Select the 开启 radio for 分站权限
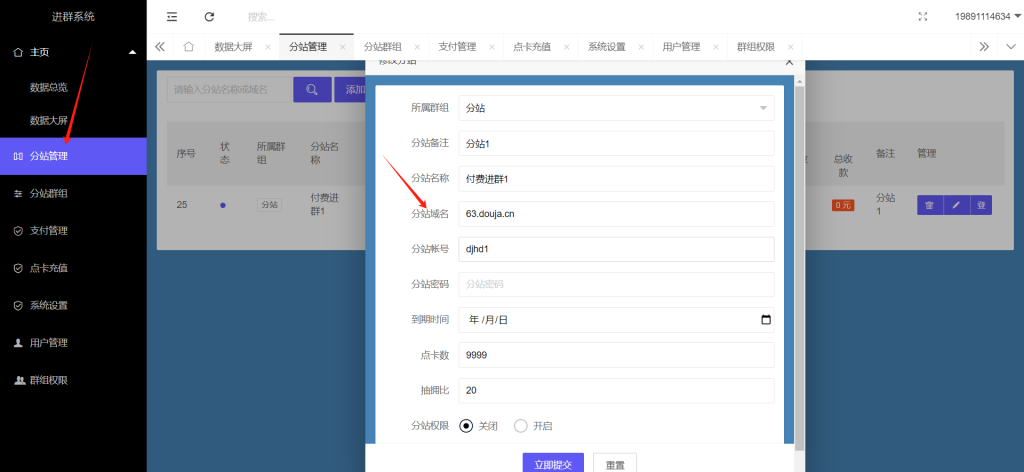The height and width of the screenshot is (472, 1024). [x=521, y=426]
